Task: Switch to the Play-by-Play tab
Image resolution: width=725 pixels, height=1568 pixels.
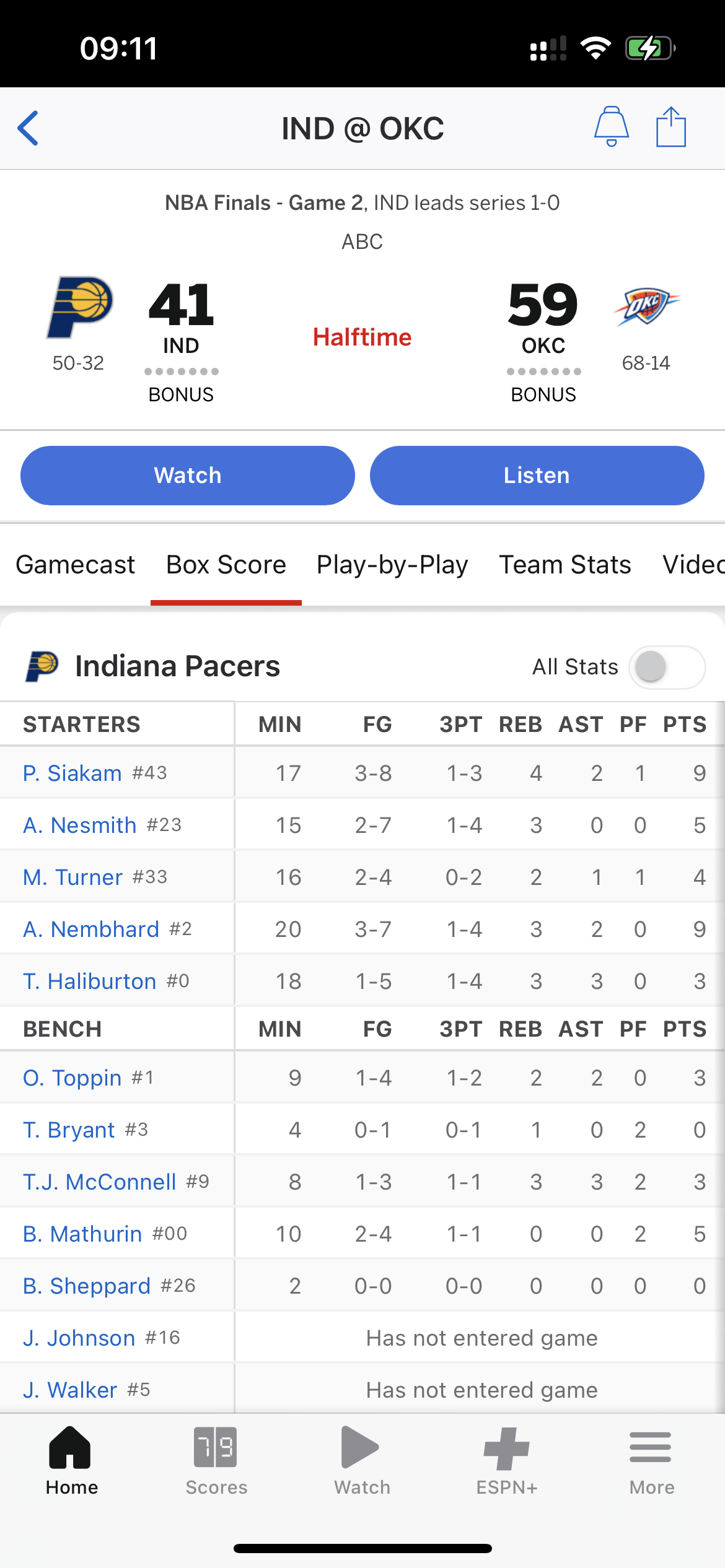Action: pos(392,565)
